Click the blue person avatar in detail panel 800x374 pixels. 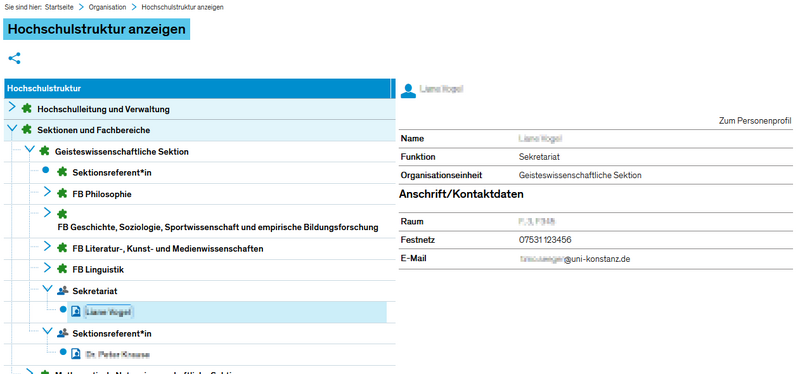[x=408, y=90]
